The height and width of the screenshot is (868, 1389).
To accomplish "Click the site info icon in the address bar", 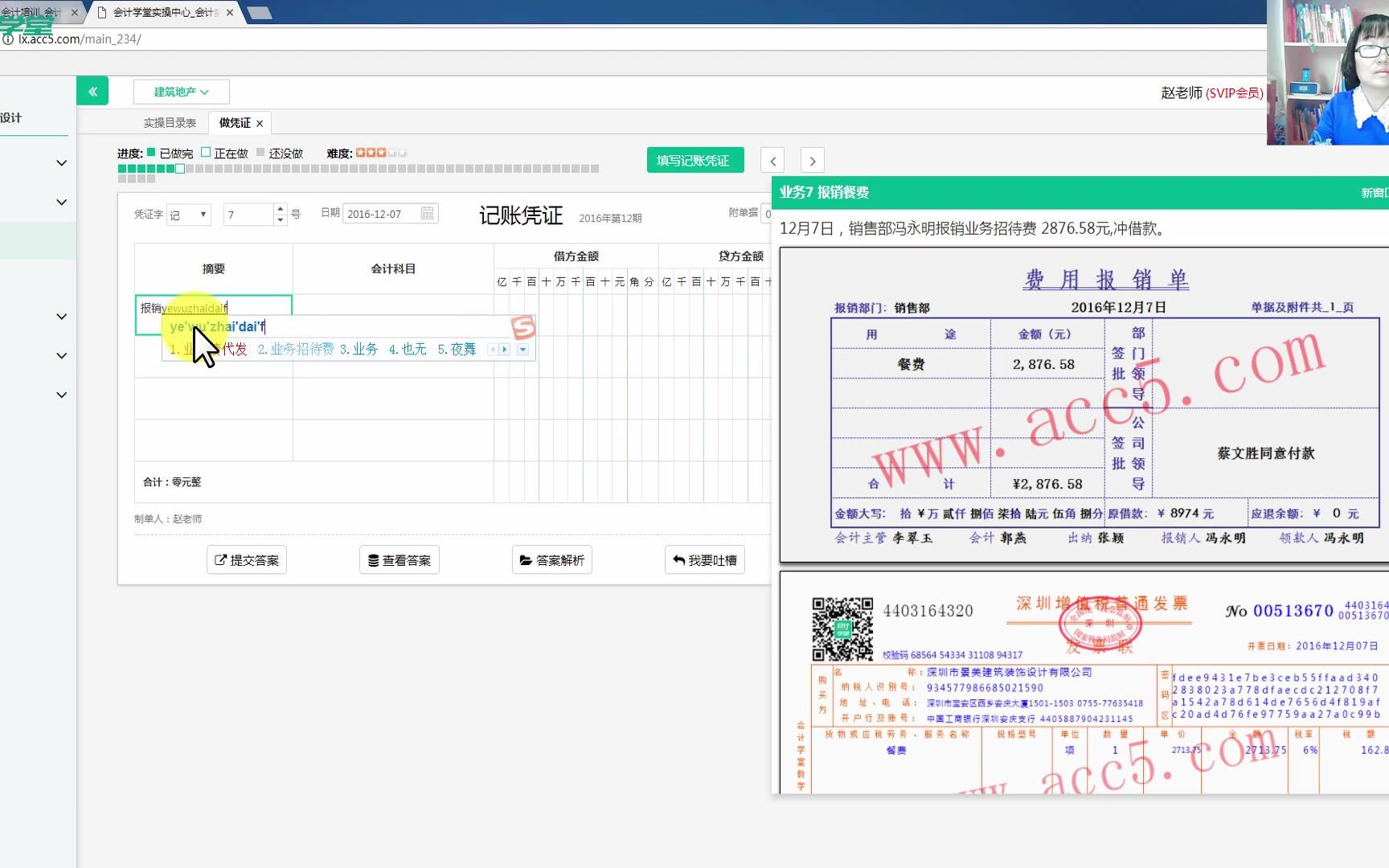I will [10, 39].
